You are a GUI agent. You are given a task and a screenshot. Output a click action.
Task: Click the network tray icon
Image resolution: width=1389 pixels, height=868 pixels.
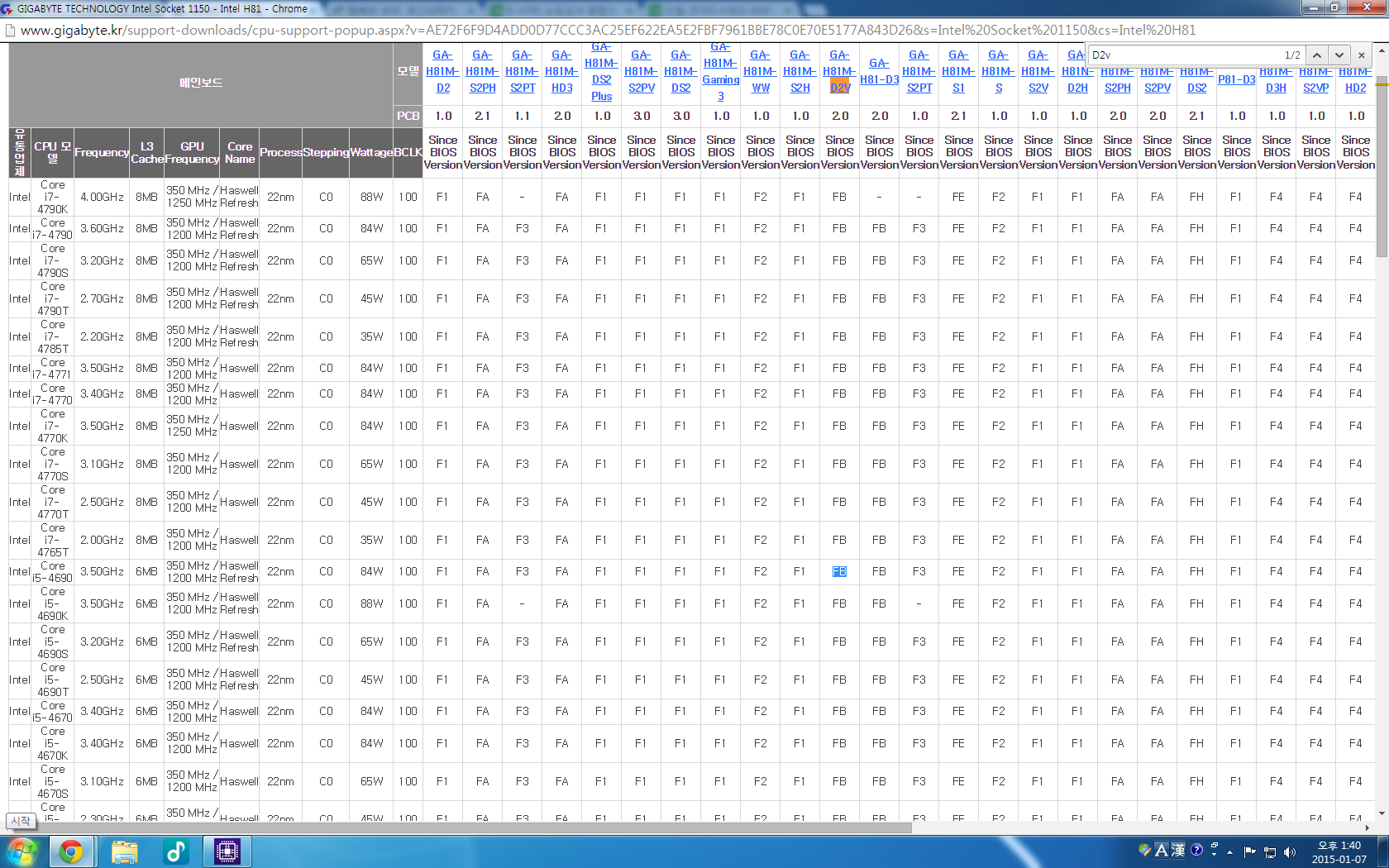coord(1270,852)
